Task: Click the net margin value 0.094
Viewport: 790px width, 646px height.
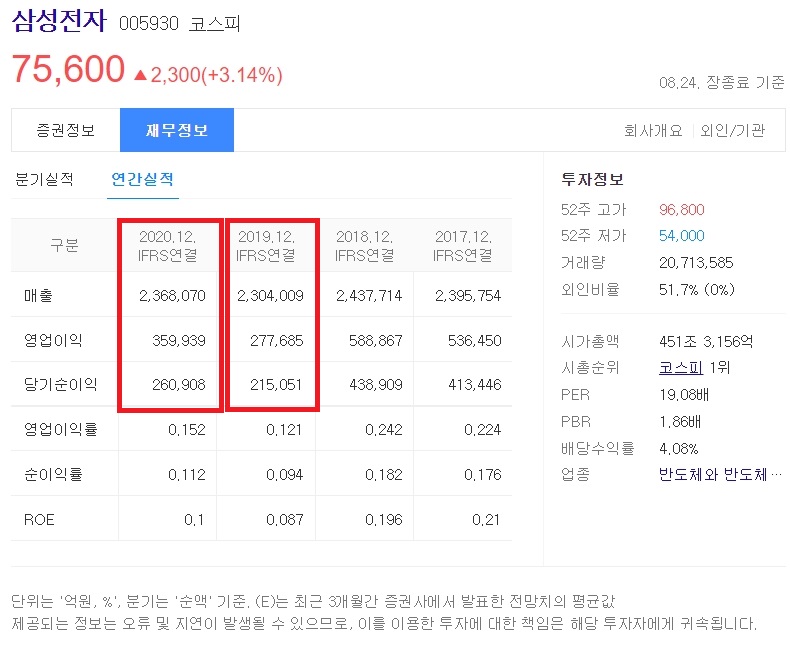Action: (284, 475)
